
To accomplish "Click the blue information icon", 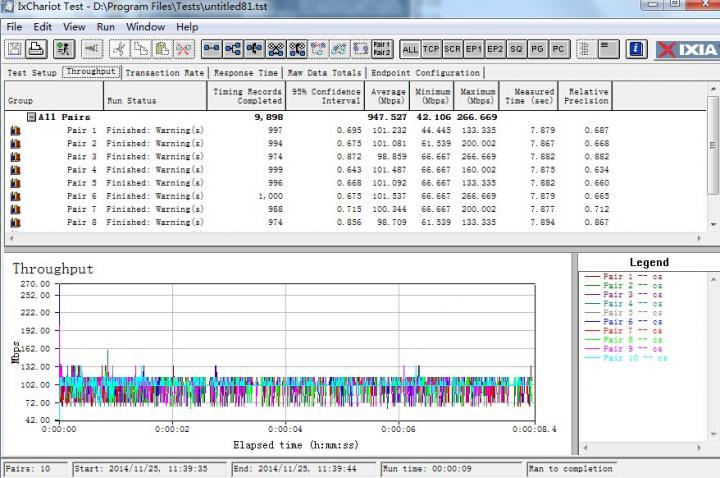I will coord(636,49).
